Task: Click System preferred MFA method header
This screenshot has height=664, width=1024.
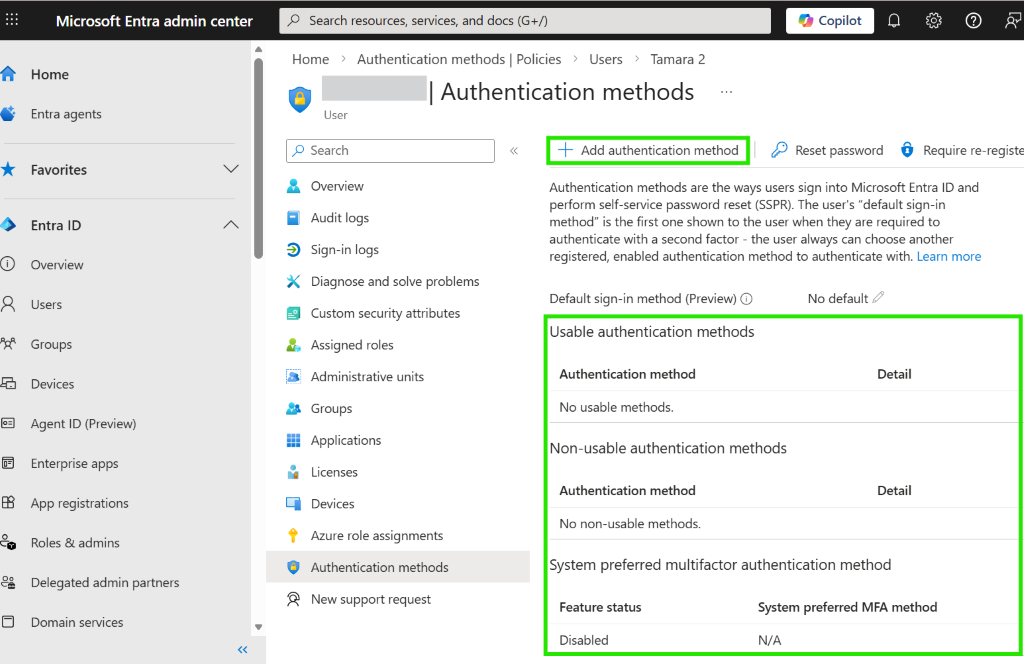Action: click(x=847, y=607)
